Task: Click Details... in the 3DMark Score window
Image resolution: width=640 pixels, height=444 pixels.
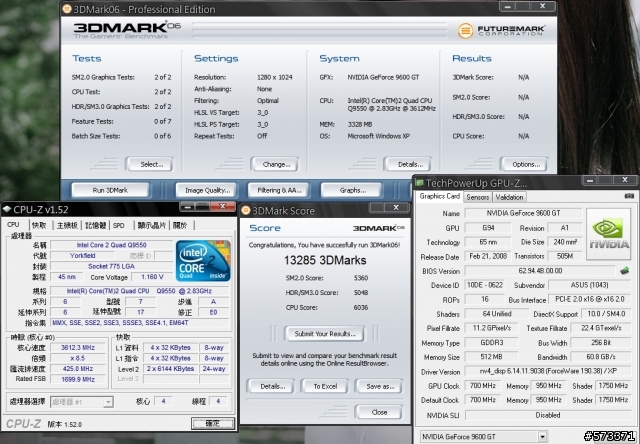Action: click(272, 386)
